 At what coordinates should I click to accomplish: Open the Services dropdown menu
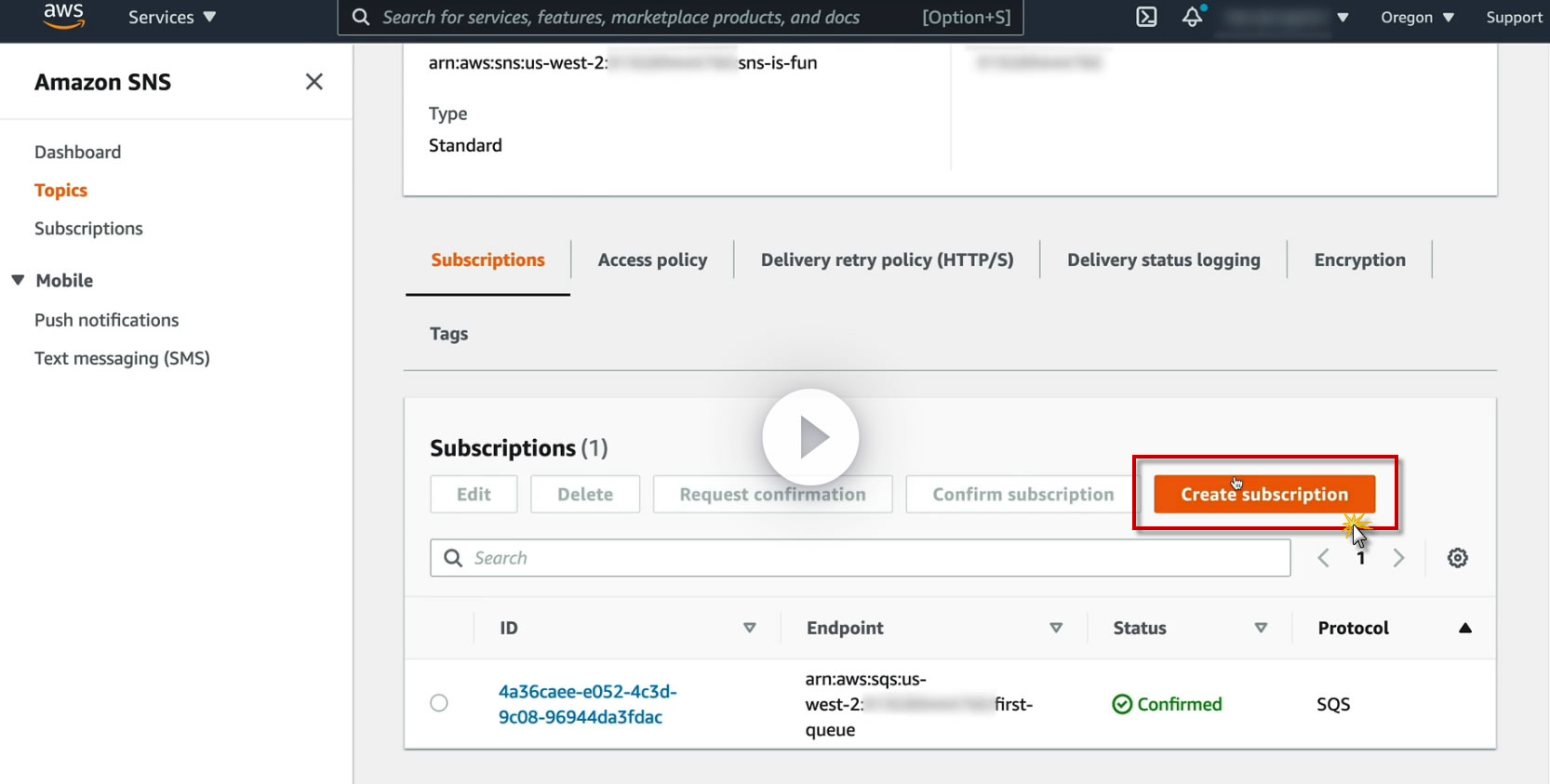(x=172, y=17)
